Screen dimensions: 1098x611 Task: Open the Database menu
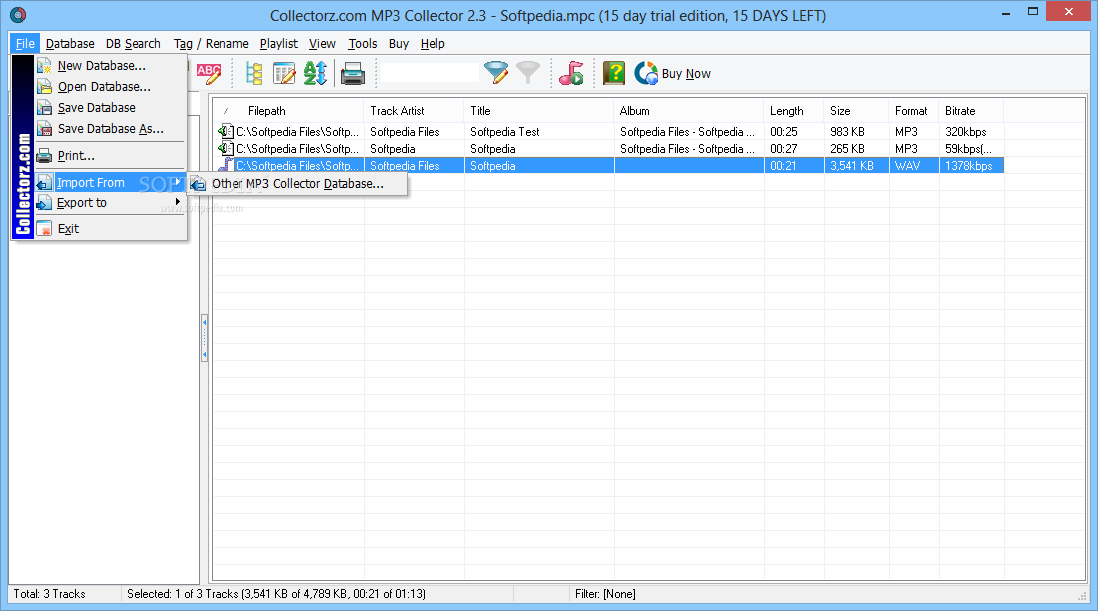[70, 43]
